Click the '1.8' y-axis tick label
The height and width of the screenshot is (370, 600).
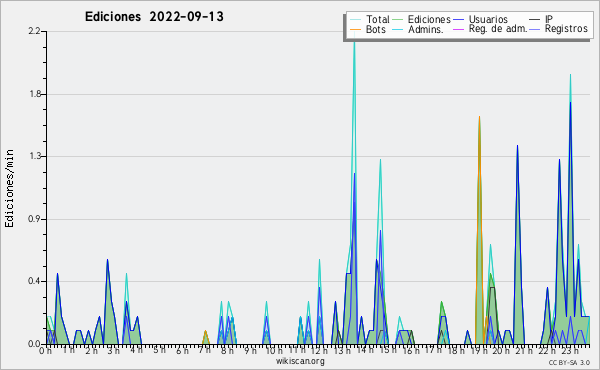[x=34, y=94]
